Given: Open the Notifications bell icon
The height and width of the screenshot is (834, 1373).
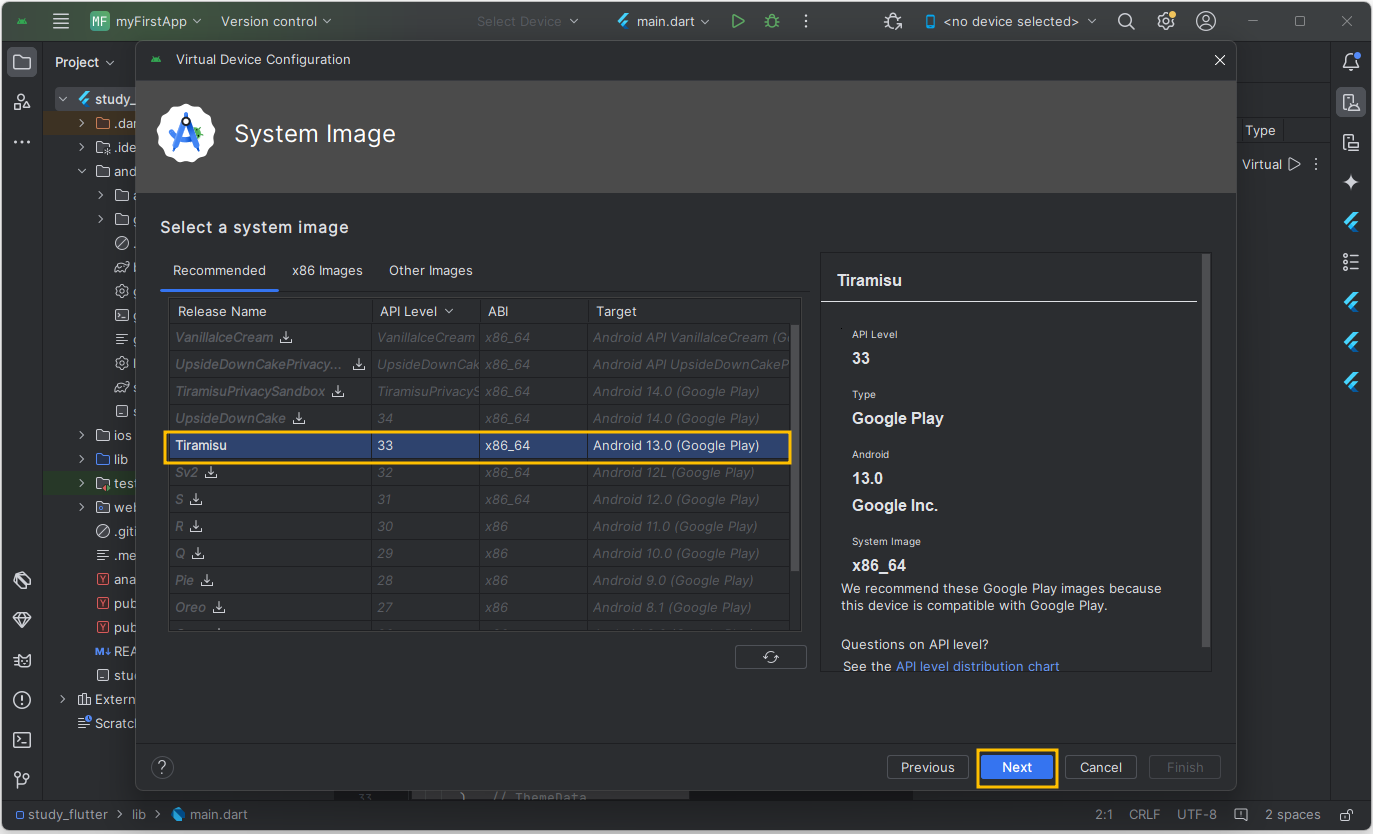Looking at the screenshot, I should coord(1351,62).
